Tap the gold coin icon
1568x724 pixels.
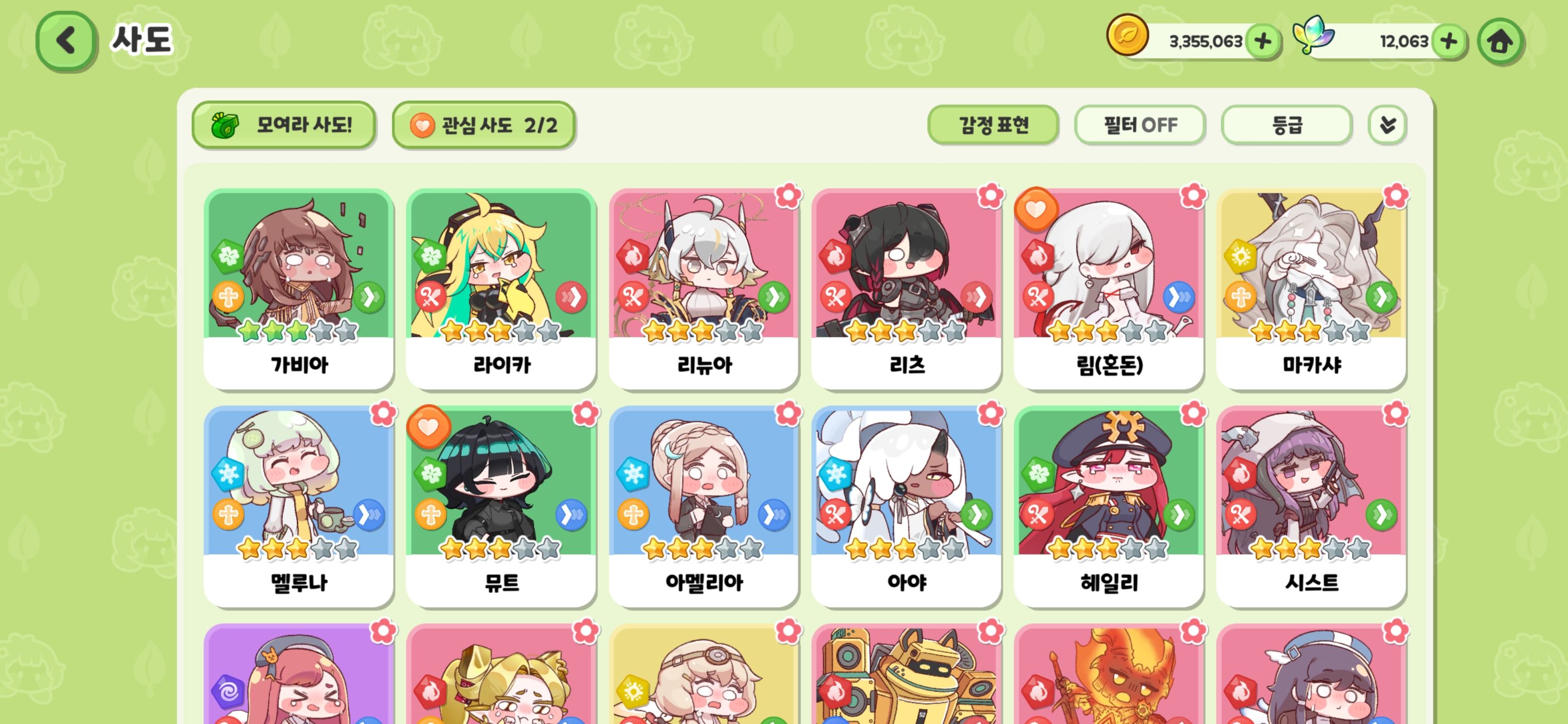point(1127,35)
